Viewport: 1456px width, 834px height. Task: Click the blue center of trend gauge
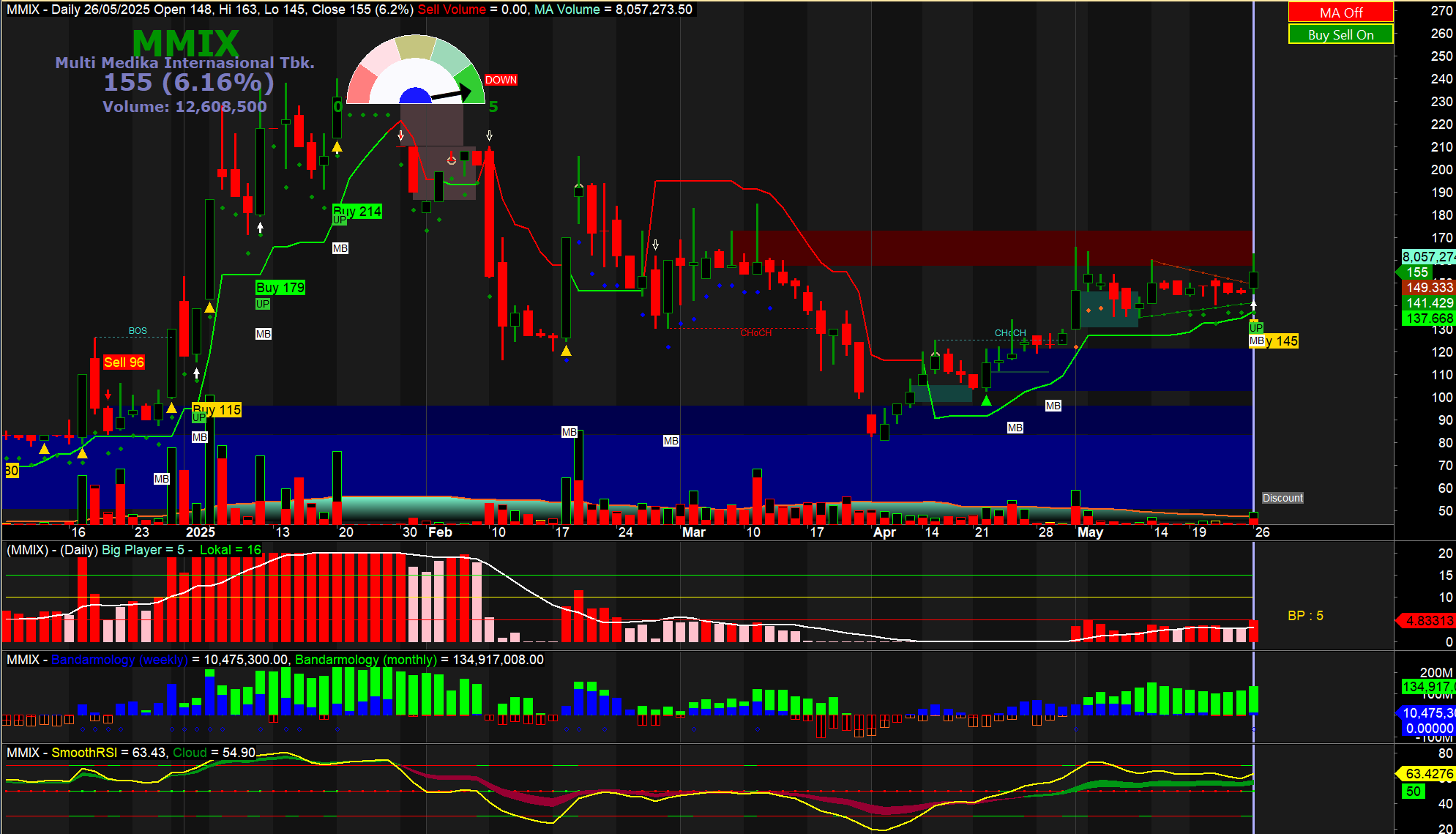[x=416, y=97]
